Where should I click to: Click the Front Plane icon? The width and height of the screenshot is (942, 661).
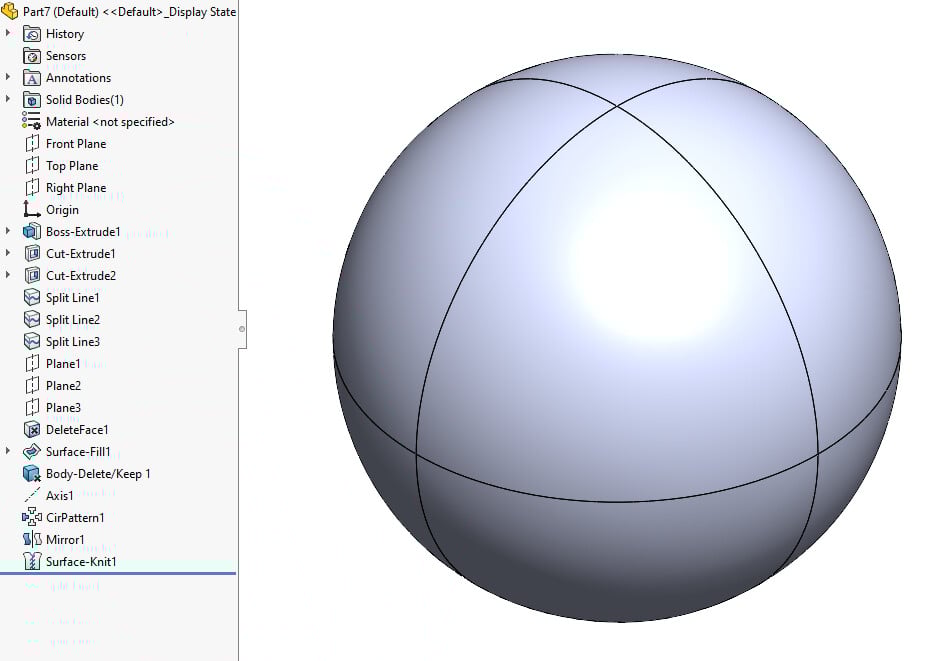point(32,144)
